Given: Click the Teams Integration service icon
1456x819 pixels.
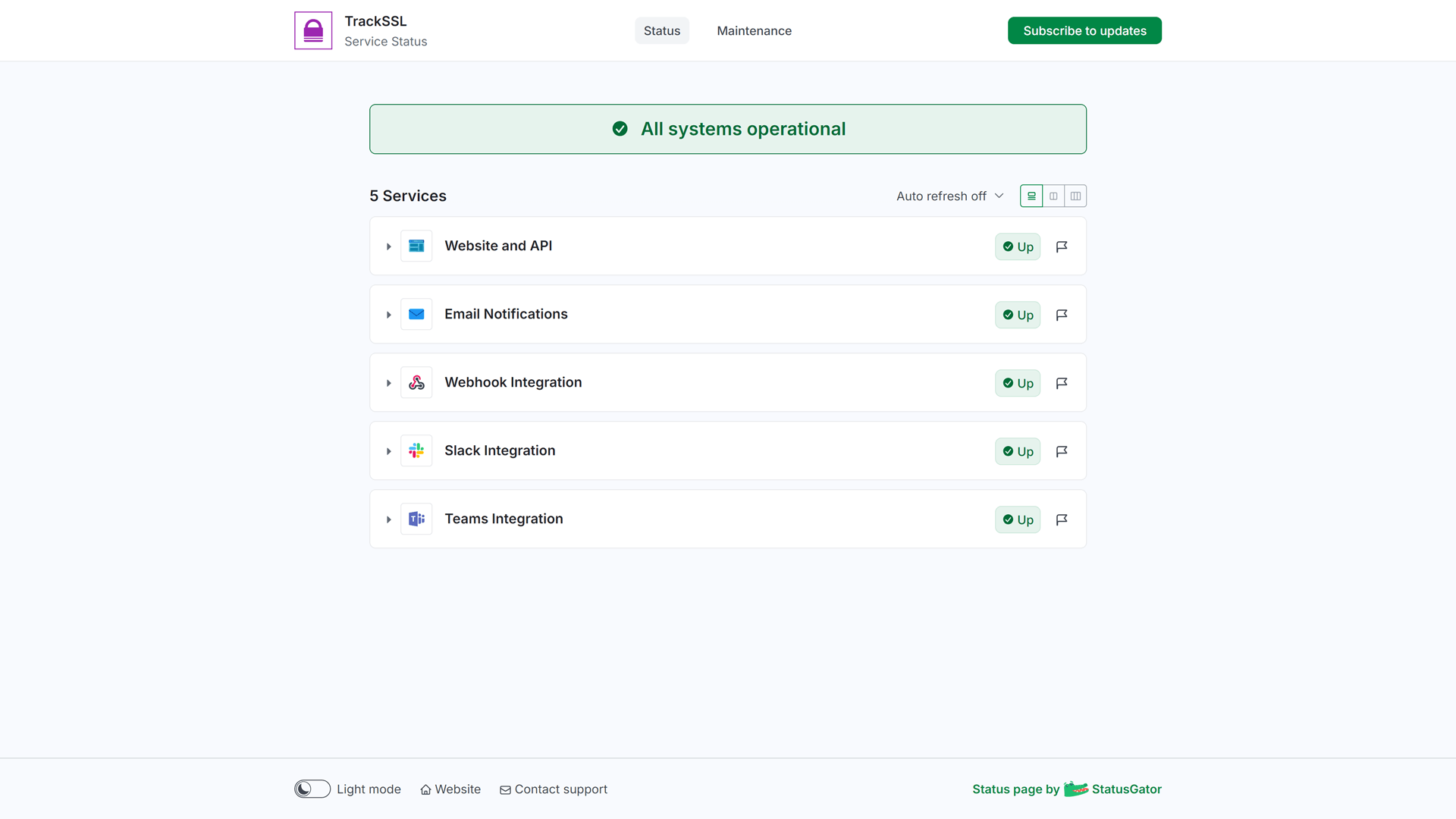Looking at the screenshot, I should [416, 519].
